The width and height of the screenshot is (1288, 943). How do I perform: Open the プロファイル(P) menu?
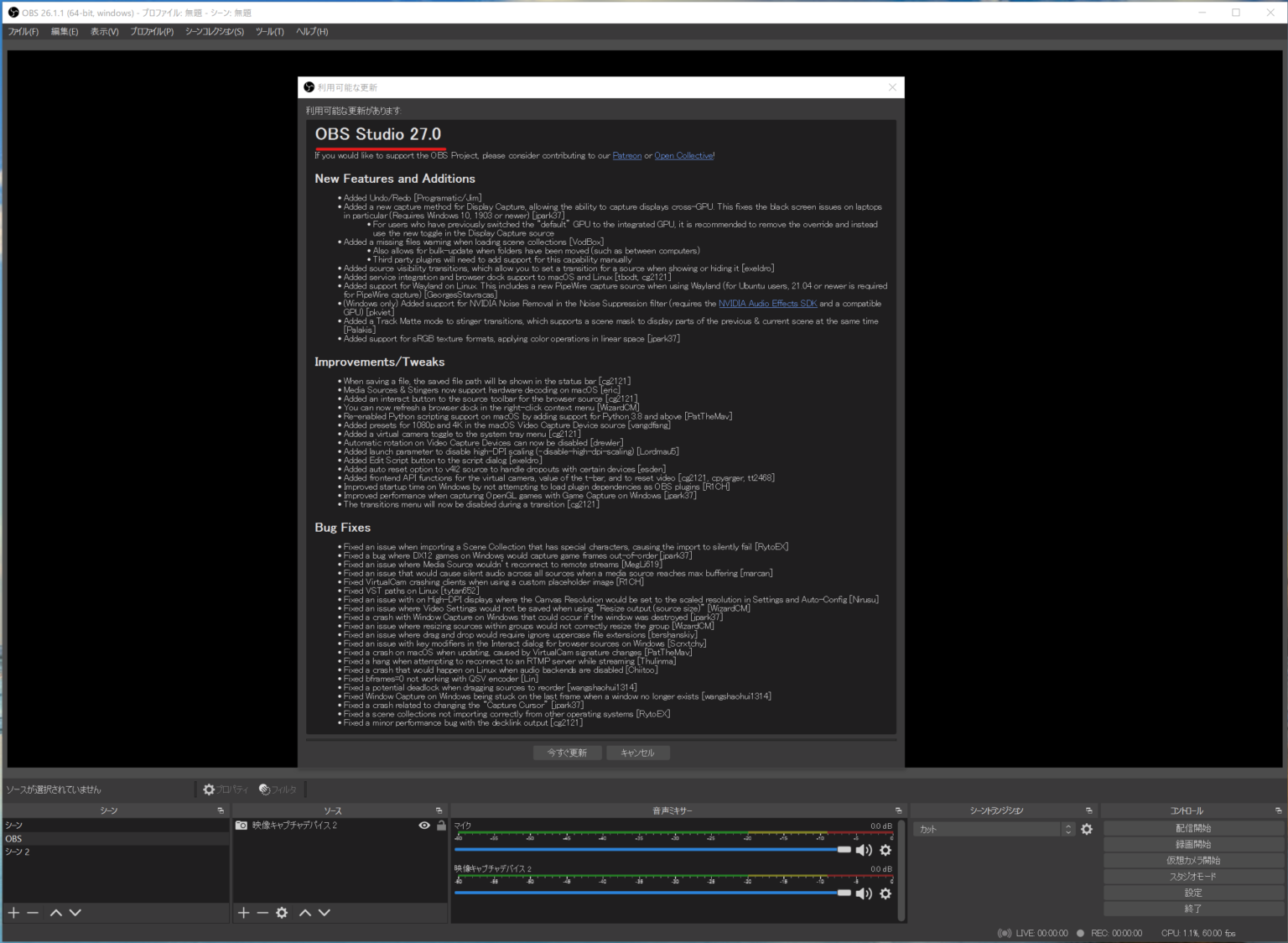click(x=152, y=31)
